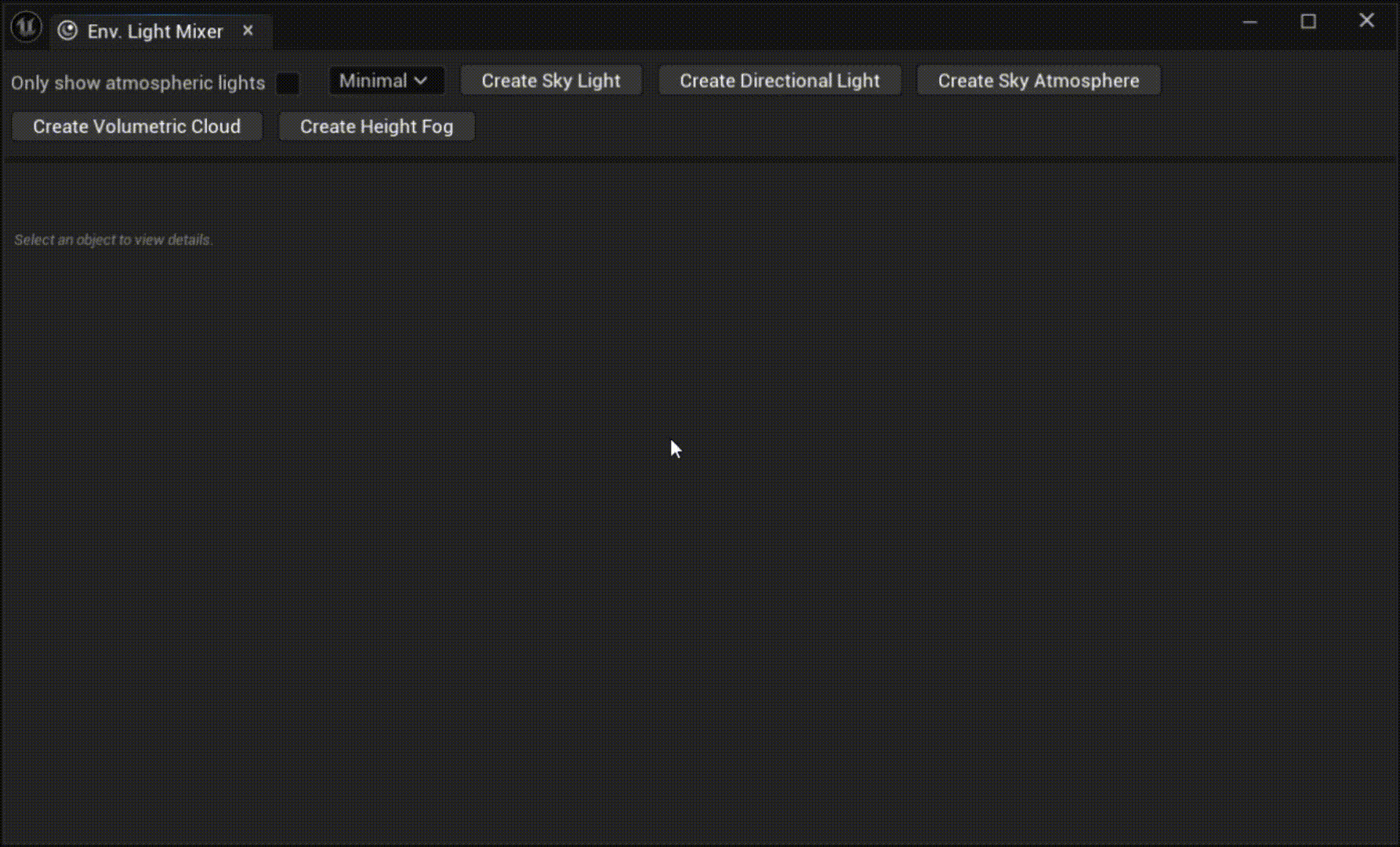Select the Env. Light Mixer tab
The height and width of the screenshot is (847, 1400).
[x=162, y=31]
